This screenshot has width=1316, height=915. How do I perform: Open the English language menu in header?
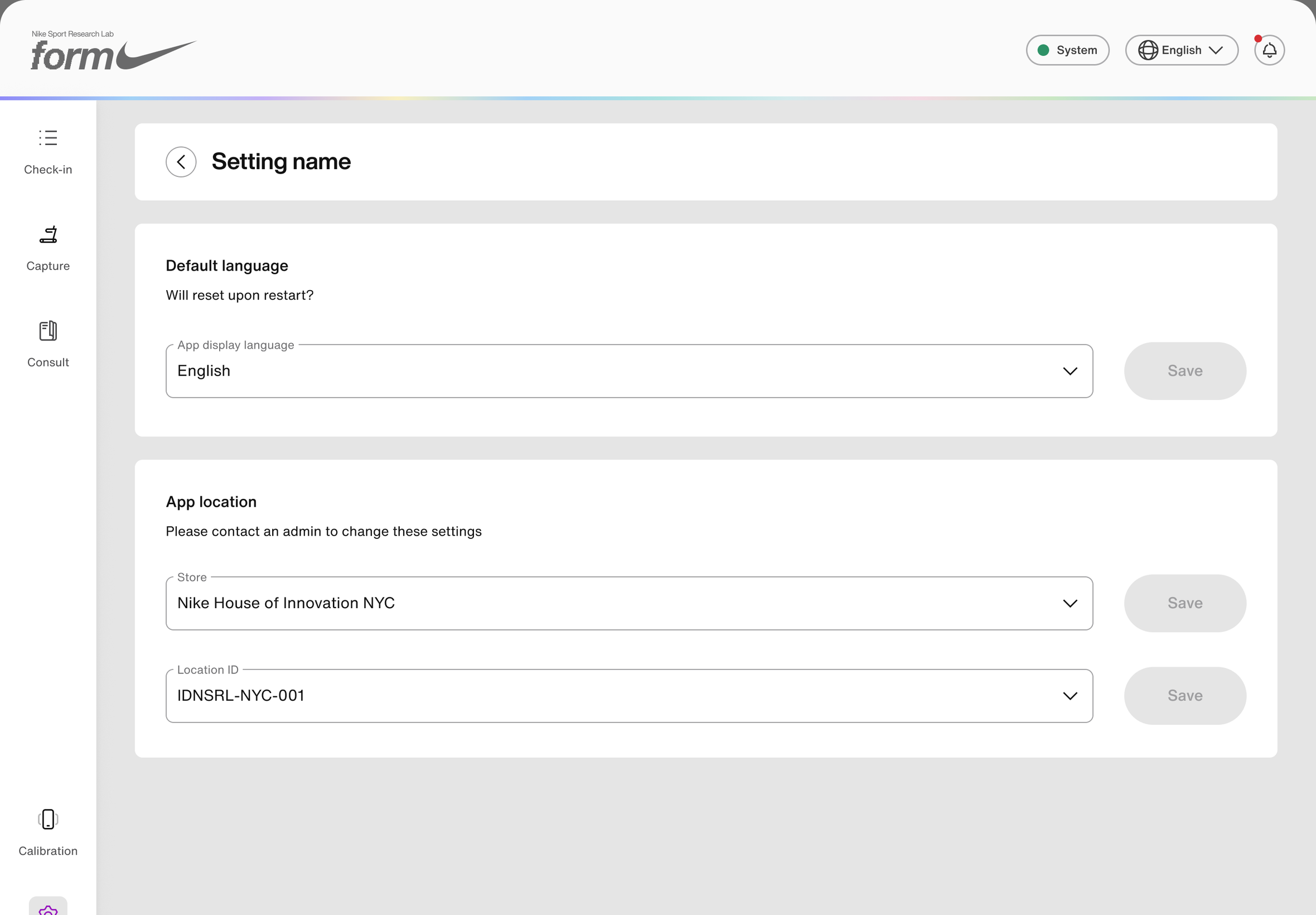[x=1182, y=50]
